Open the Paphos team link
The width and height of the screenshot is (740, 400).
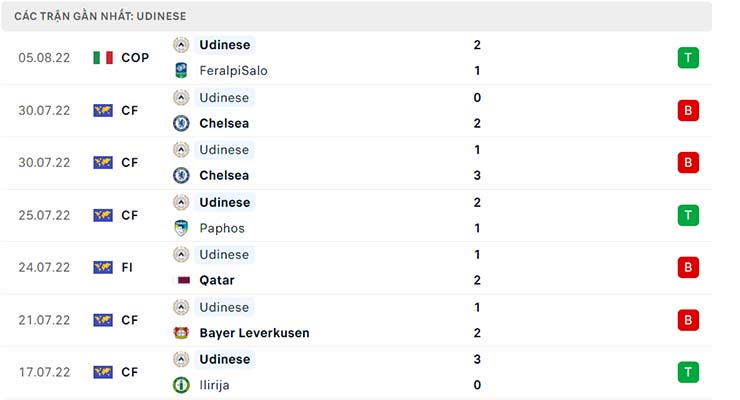click(x=222, y=228)
